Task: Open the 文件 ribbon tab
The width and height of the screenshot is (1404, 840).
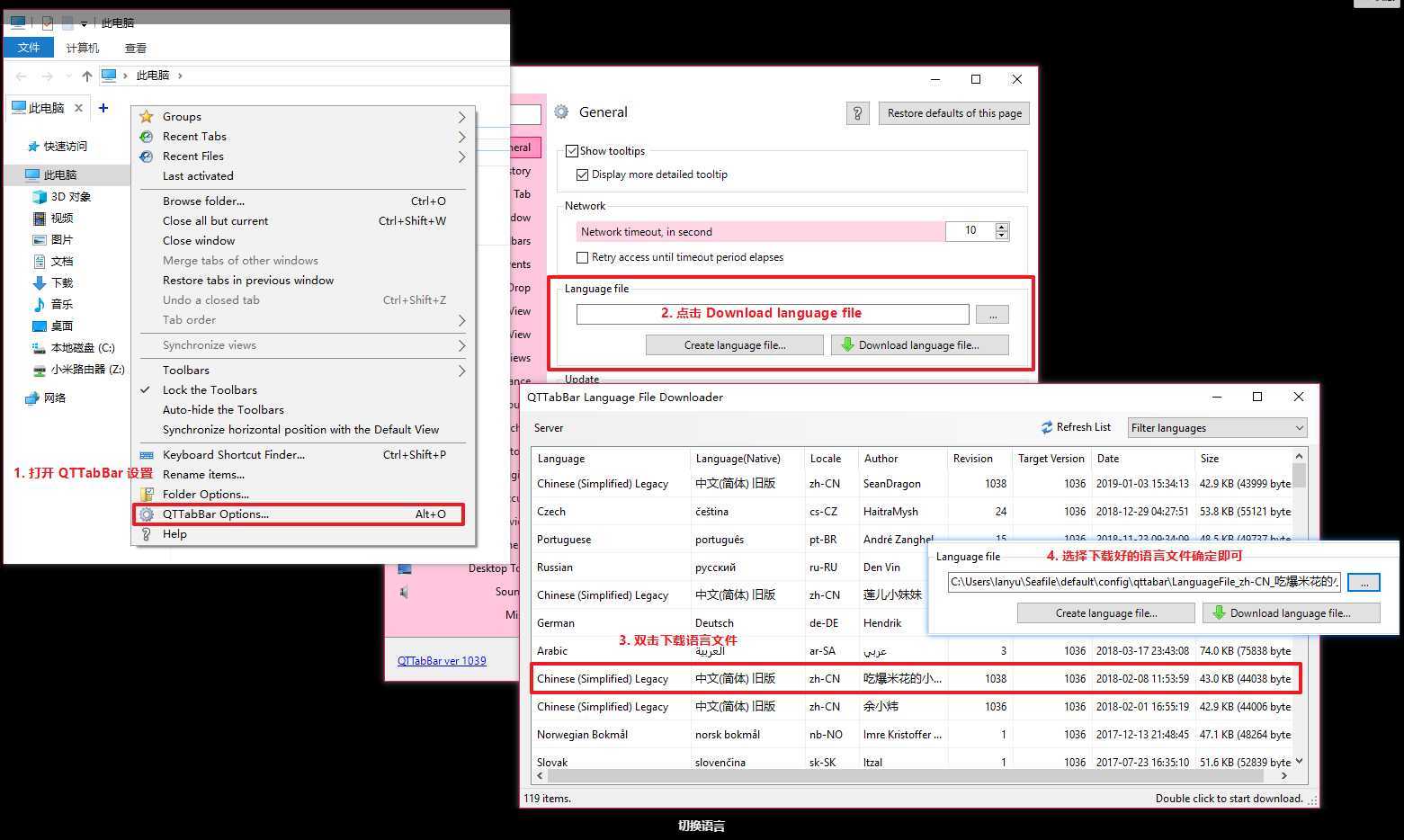Action: point(29,48)
